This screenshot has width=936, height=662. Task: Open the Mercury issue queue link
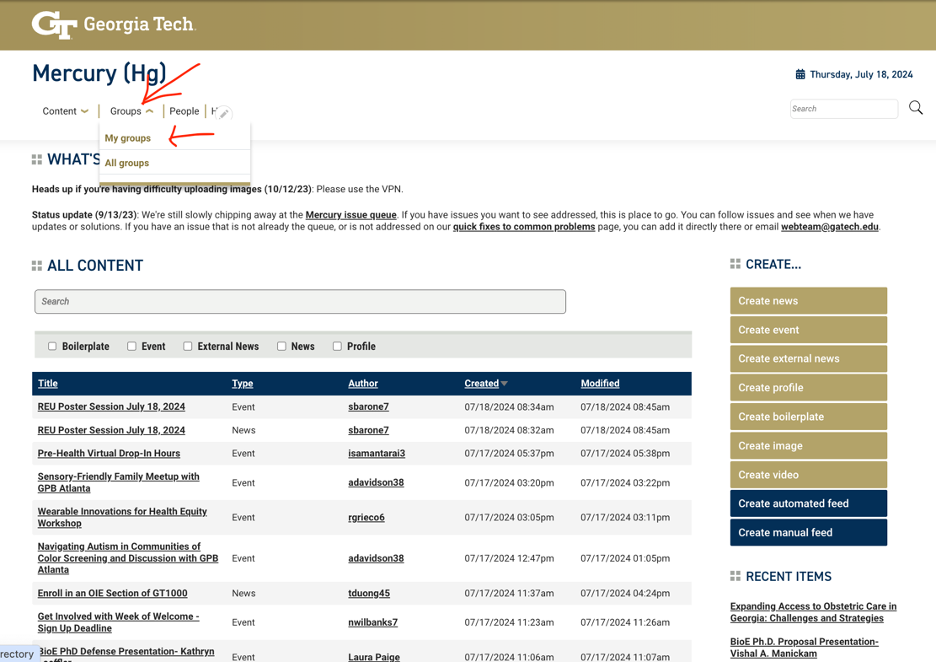point(351,215)
